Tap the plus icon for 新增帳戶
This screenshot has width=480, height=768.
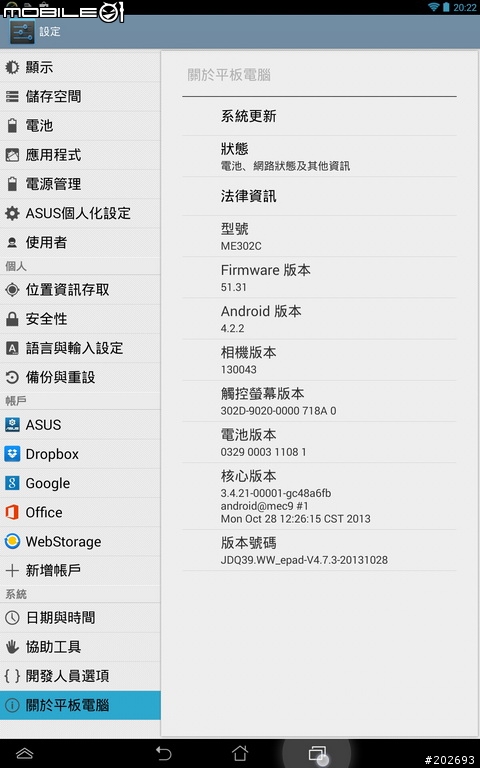12,571
